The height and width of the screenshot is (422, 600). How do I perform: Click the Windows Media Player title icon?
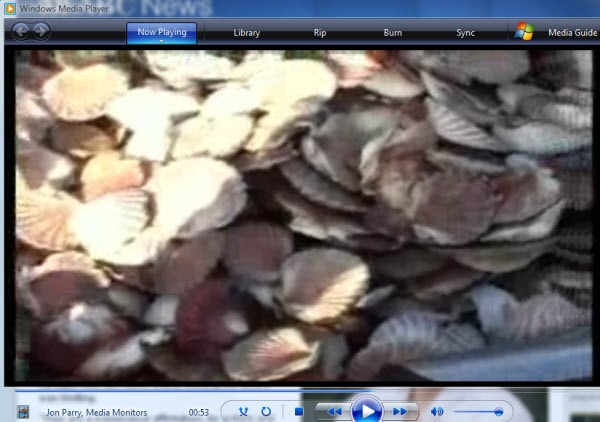[8, 9]
